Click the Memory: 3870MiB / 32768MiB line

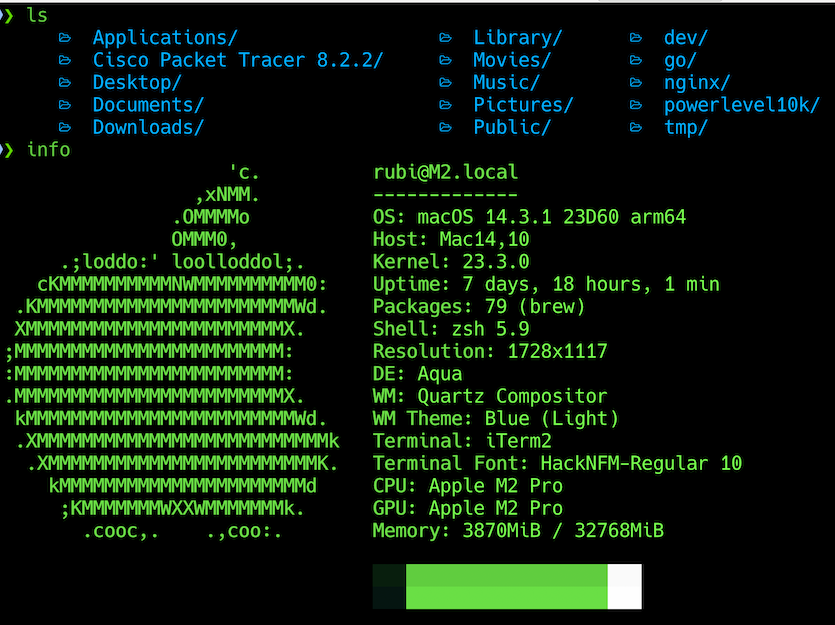[518, 530]
